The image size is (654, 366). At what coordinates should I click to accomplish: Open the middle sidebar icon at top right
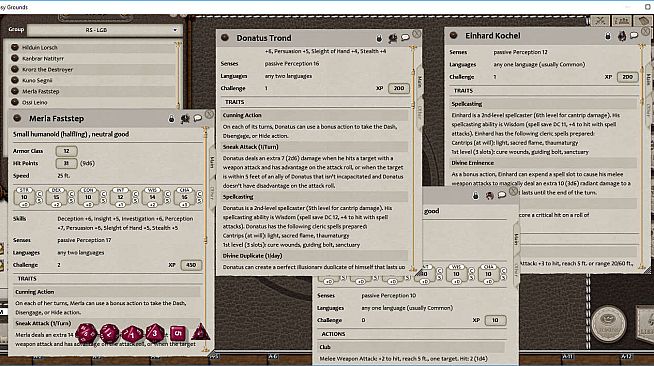point(621,20)
